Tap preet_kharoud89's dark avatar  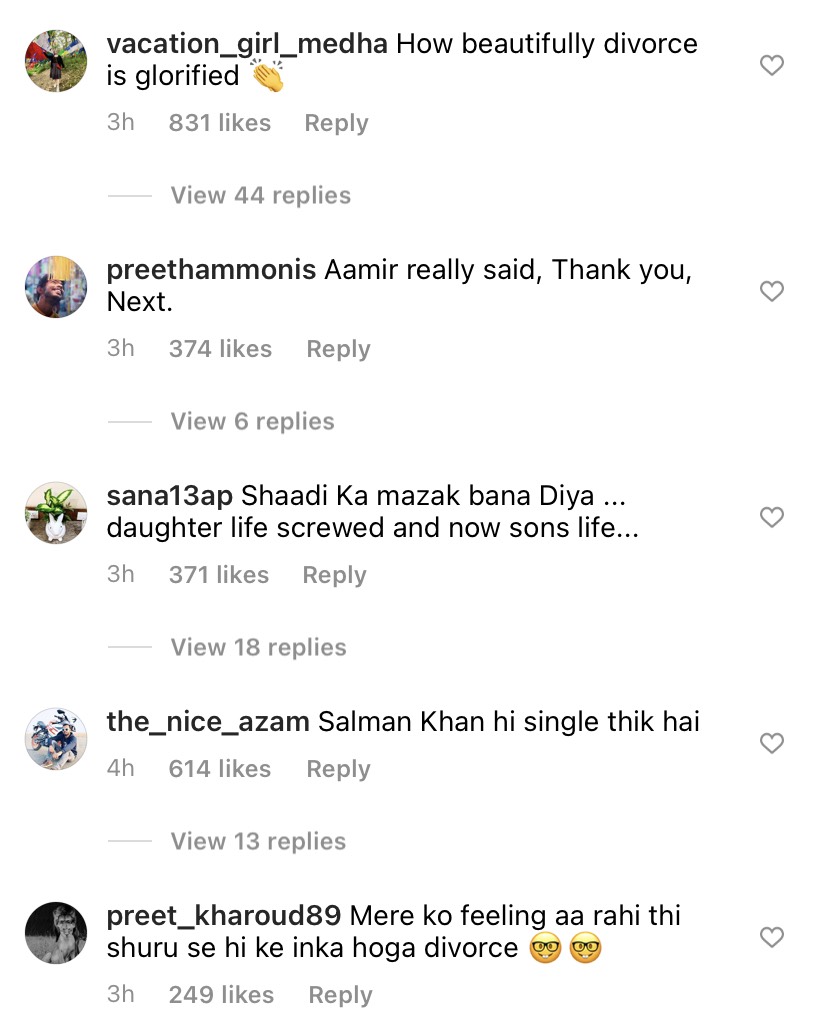55,933
